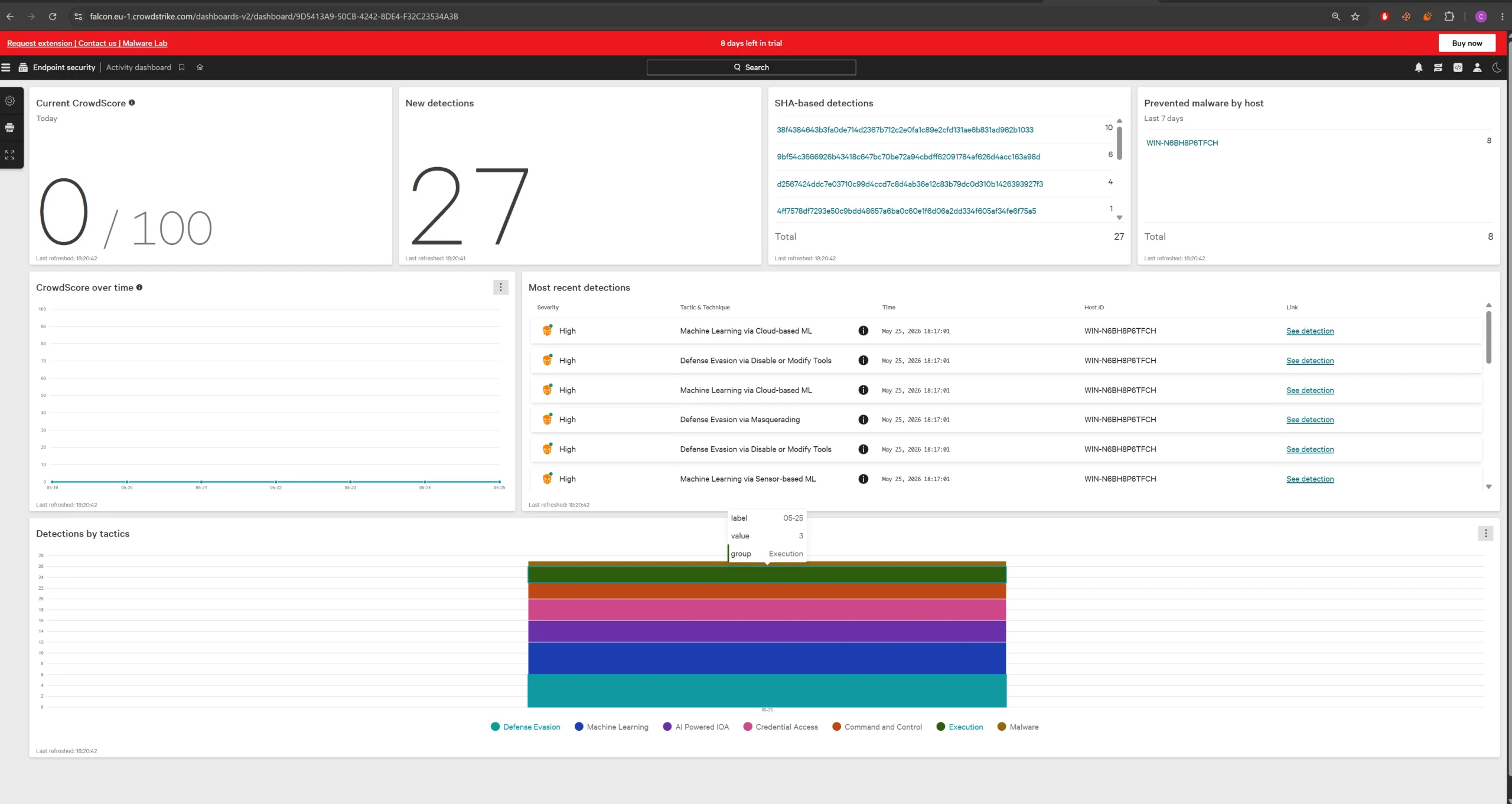Open the browser Extensions puzzle icon

click(1449, 17)
